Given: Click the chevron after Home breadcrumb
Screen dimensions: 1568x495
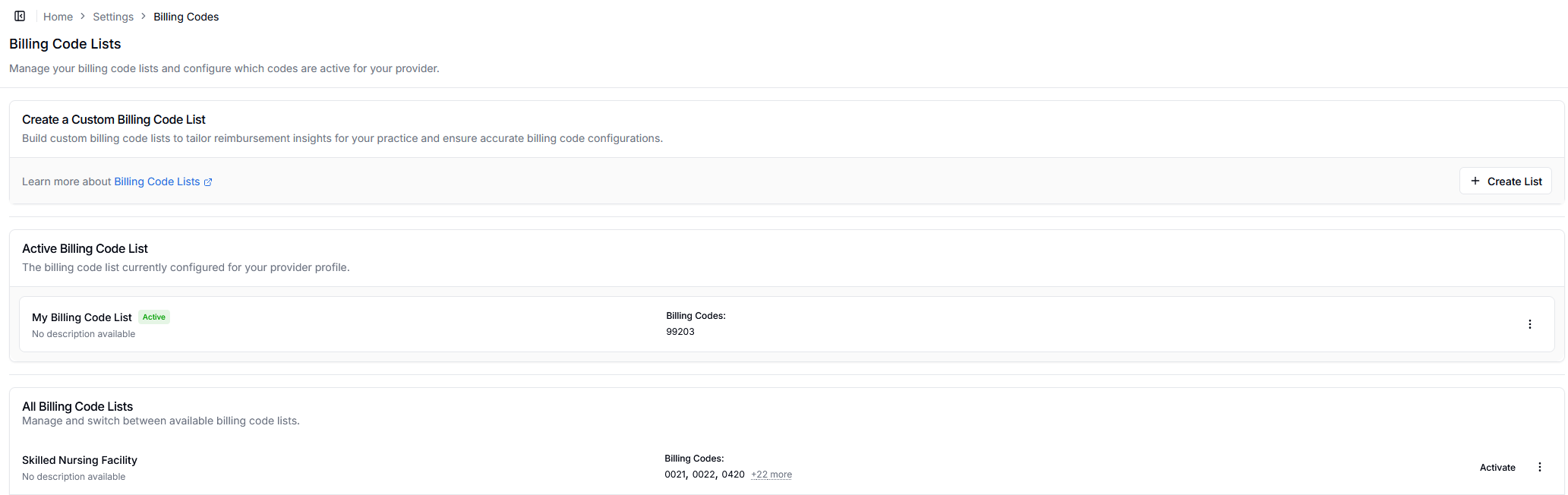Looking at the screenshot, I should pyautogui.click(x=83, y=16).
